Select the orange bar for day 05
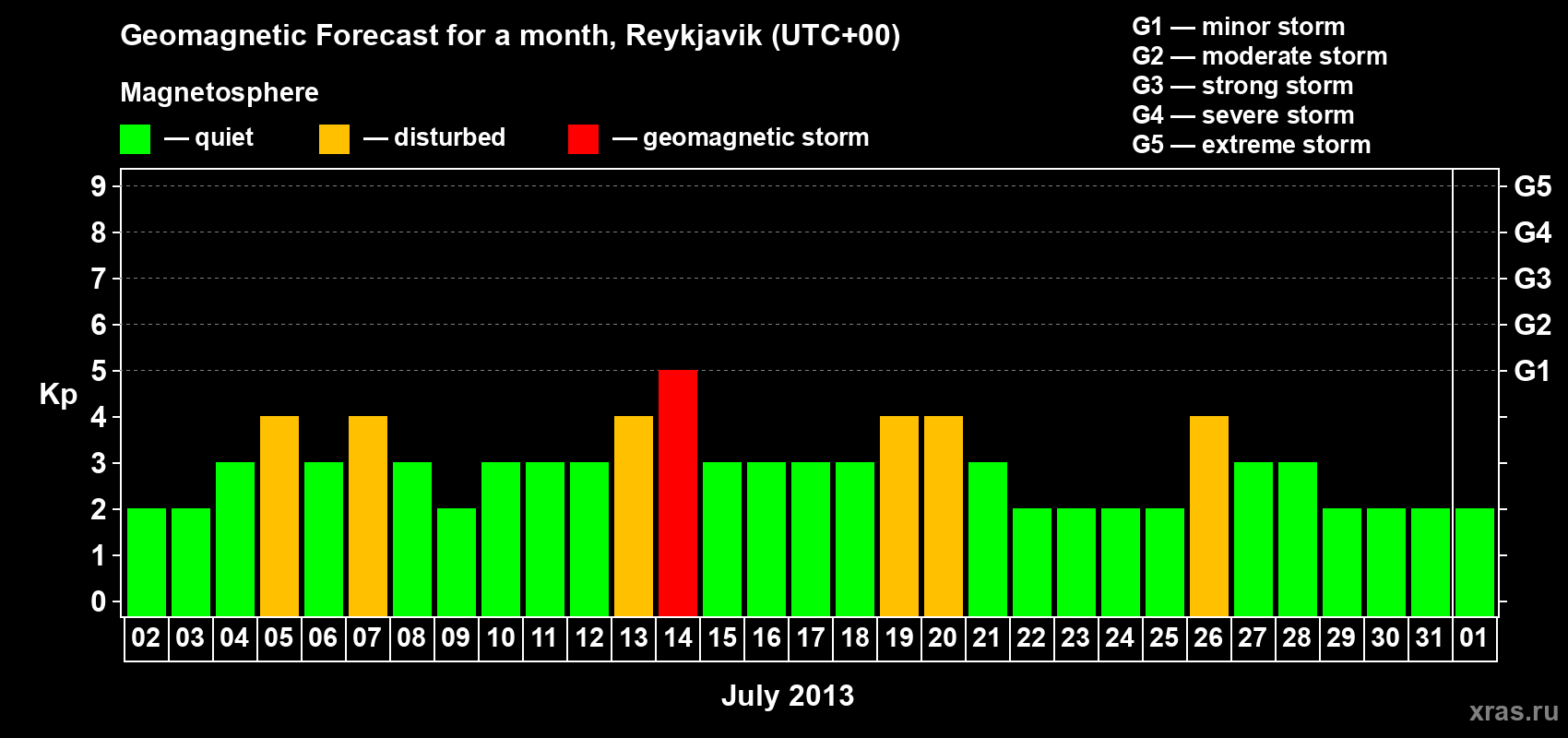This screenshot has height=738, width=1568. 279,516
